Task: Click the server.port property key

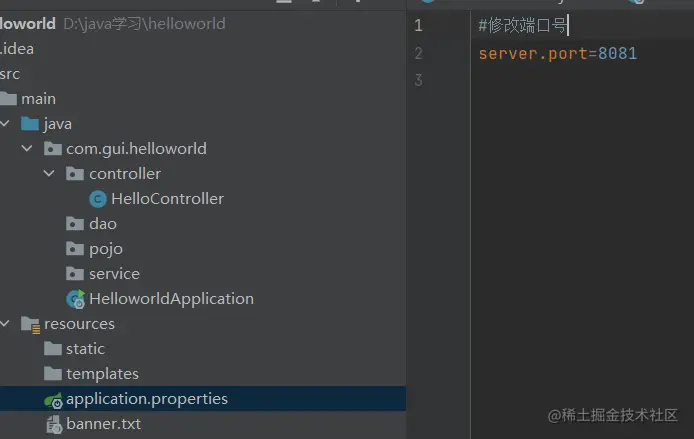Action: [532, 54]
